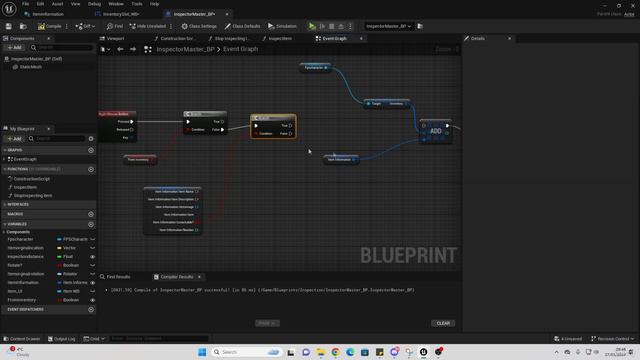Expand the INTERFACES section
The height and width of the screenshot is (360, 640).
[x=4, y=204]
